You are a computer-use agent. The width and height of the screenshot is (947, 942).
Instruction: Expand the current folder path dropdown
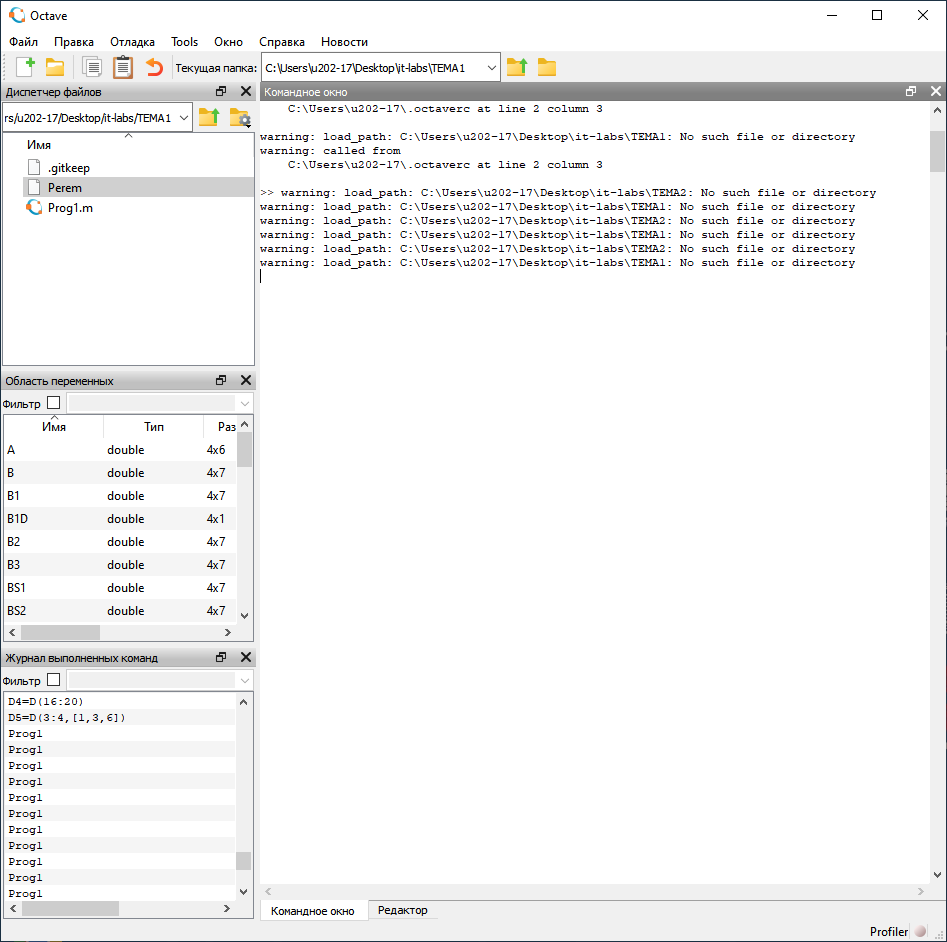pyautogui.click(x=491, y=67)
